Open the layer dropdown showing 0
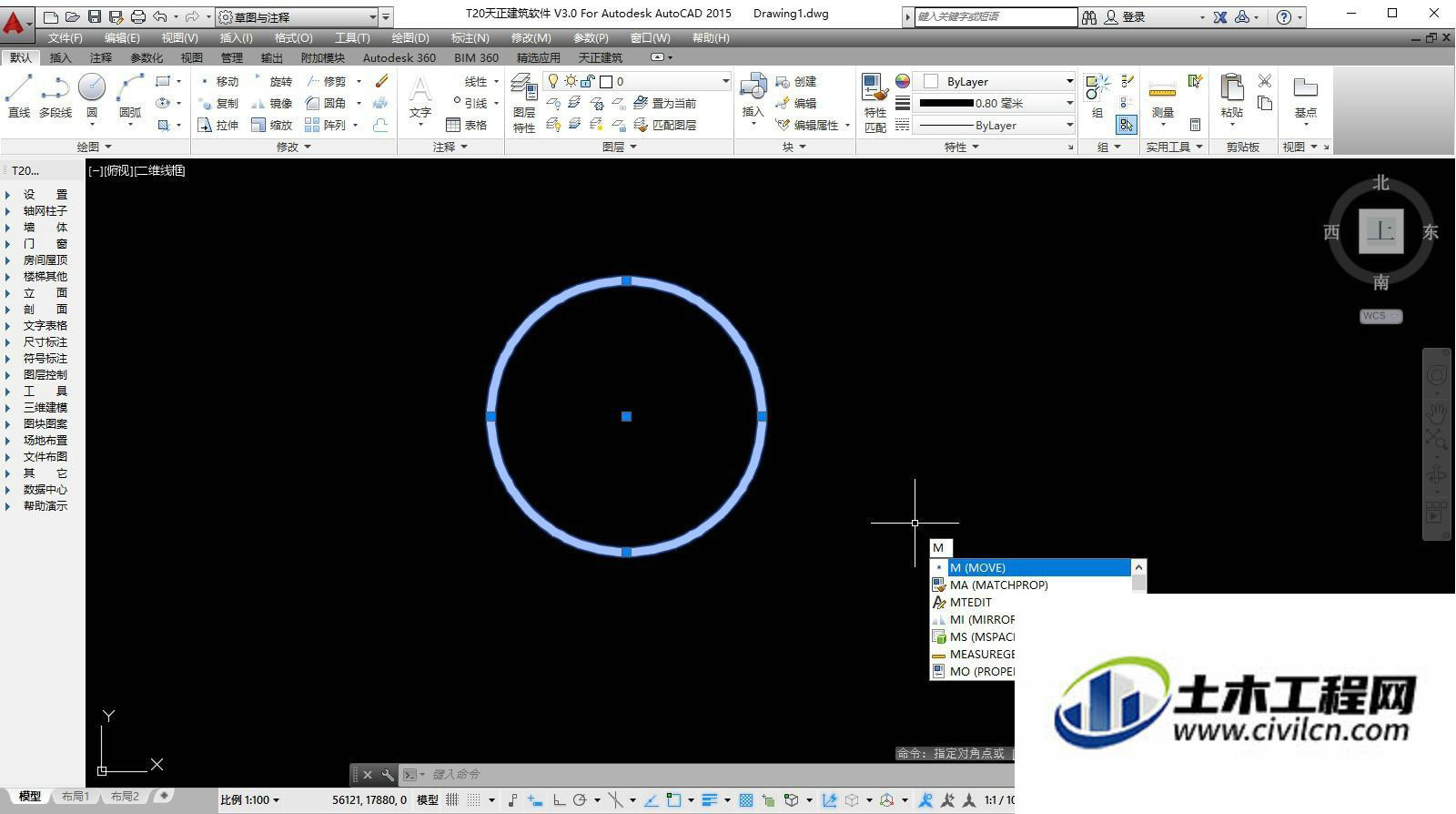This screenshot has height=814, width=1456. pyautogui.click(x=637, y=81)
